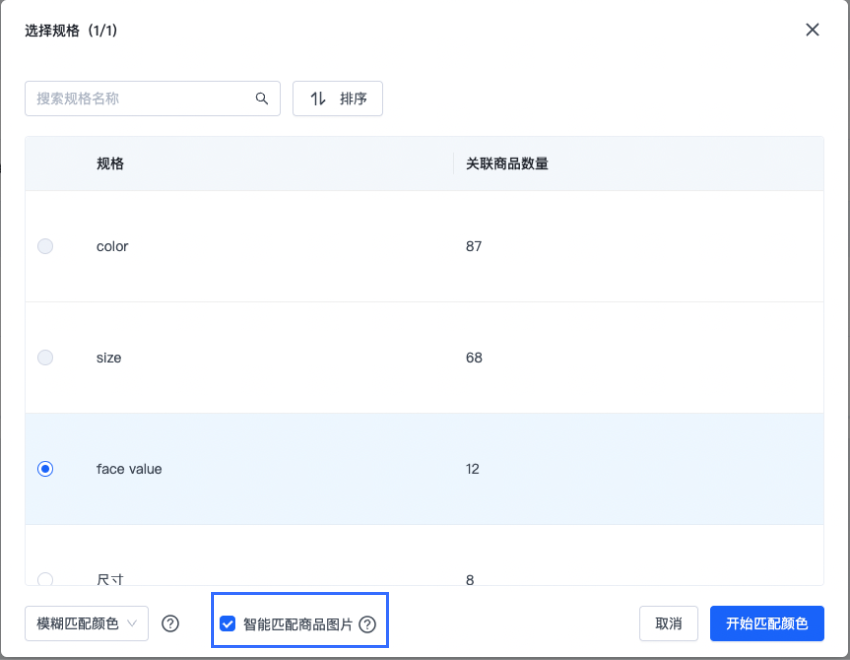The image size is (850, 660).
Task: Open the 模糊匹配颜色 dropdown
Action: click(x=87, y=624)
